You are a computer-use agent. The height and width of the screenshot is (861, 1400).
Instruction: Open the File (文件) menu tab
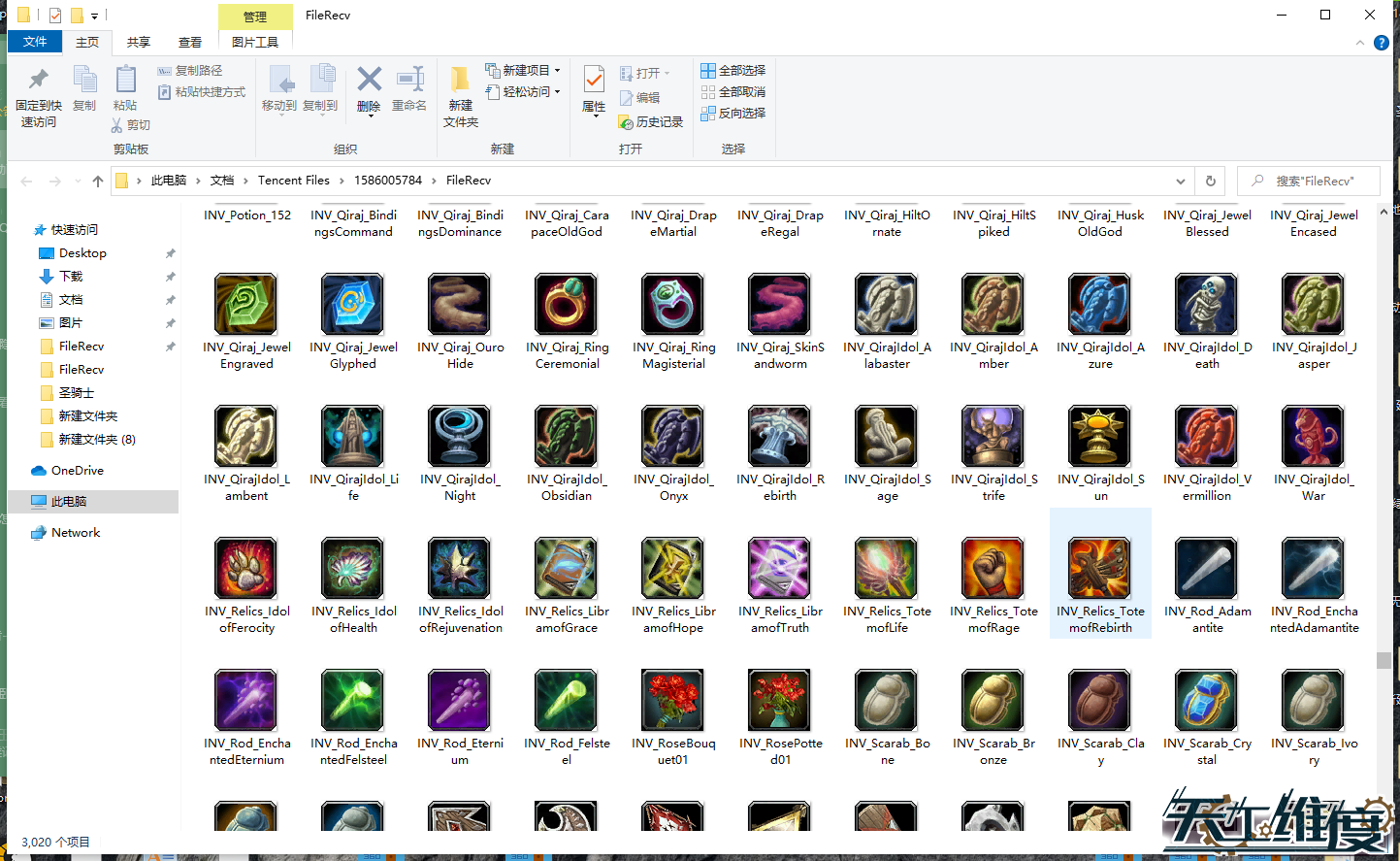point(35,42)
